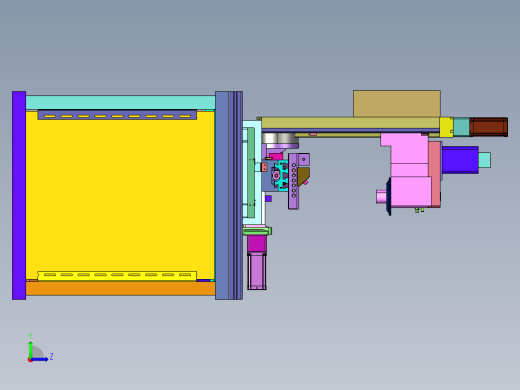
Task: Select the dark navy disc on the pink housing
Action: [389, 197]
